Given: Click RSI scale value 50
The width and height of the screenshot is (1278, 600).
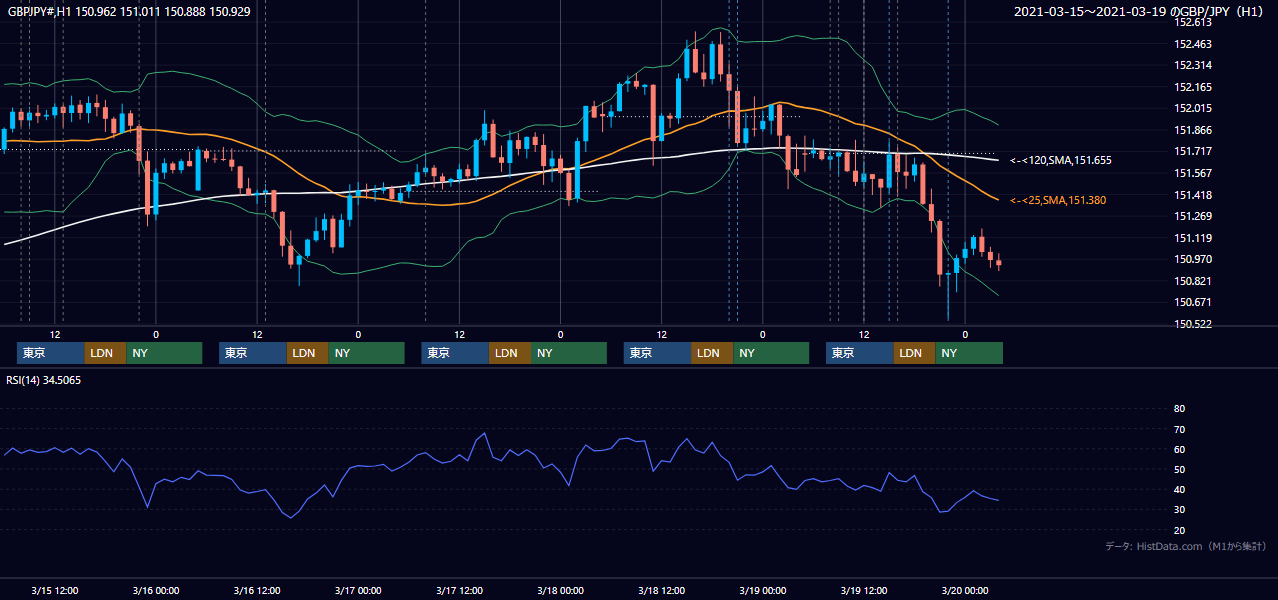Looking at the screenshot, I should click(x=1179, y=469).
